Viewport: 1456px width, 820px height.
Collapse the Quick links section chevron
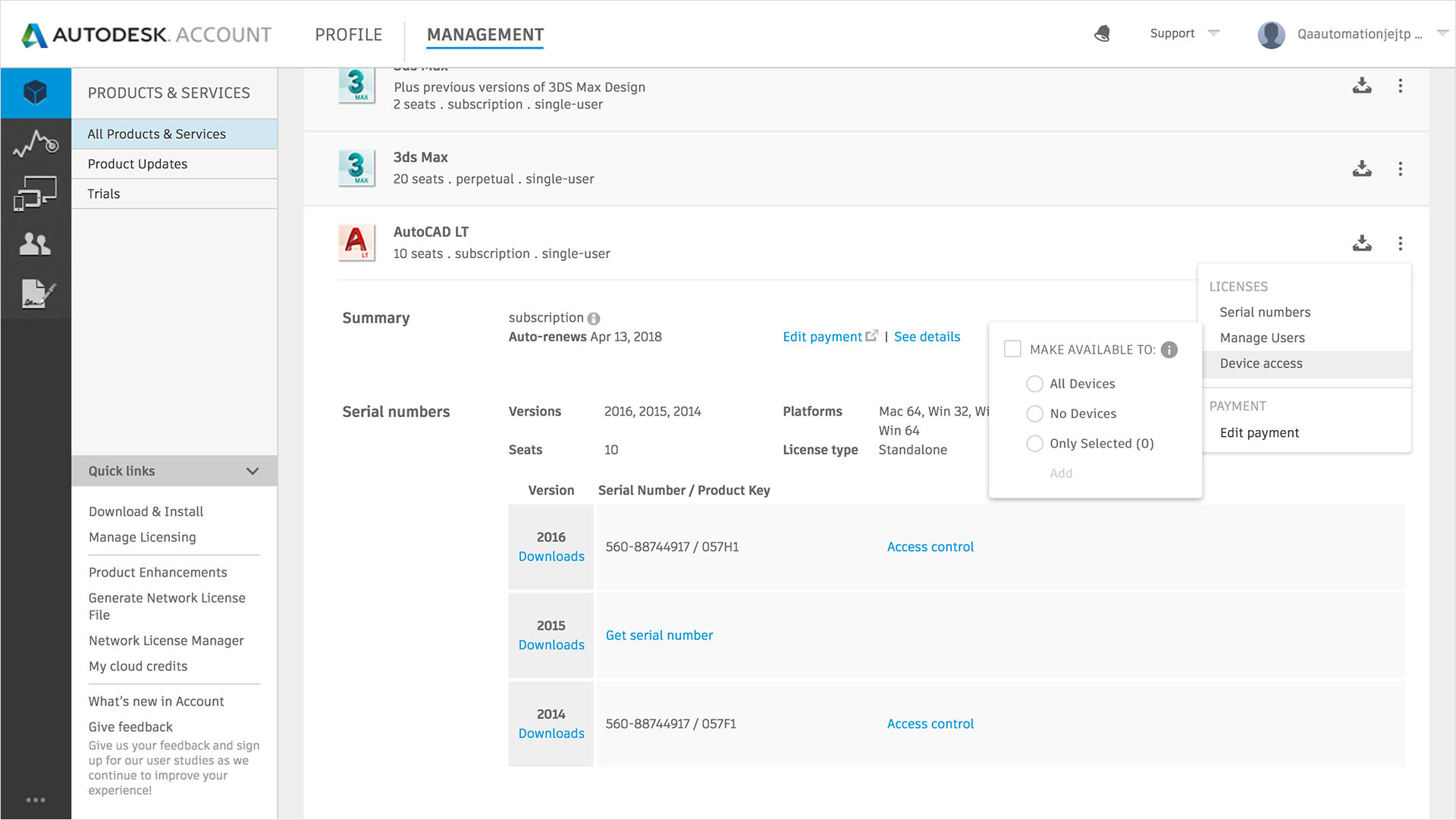coord(253,471)
